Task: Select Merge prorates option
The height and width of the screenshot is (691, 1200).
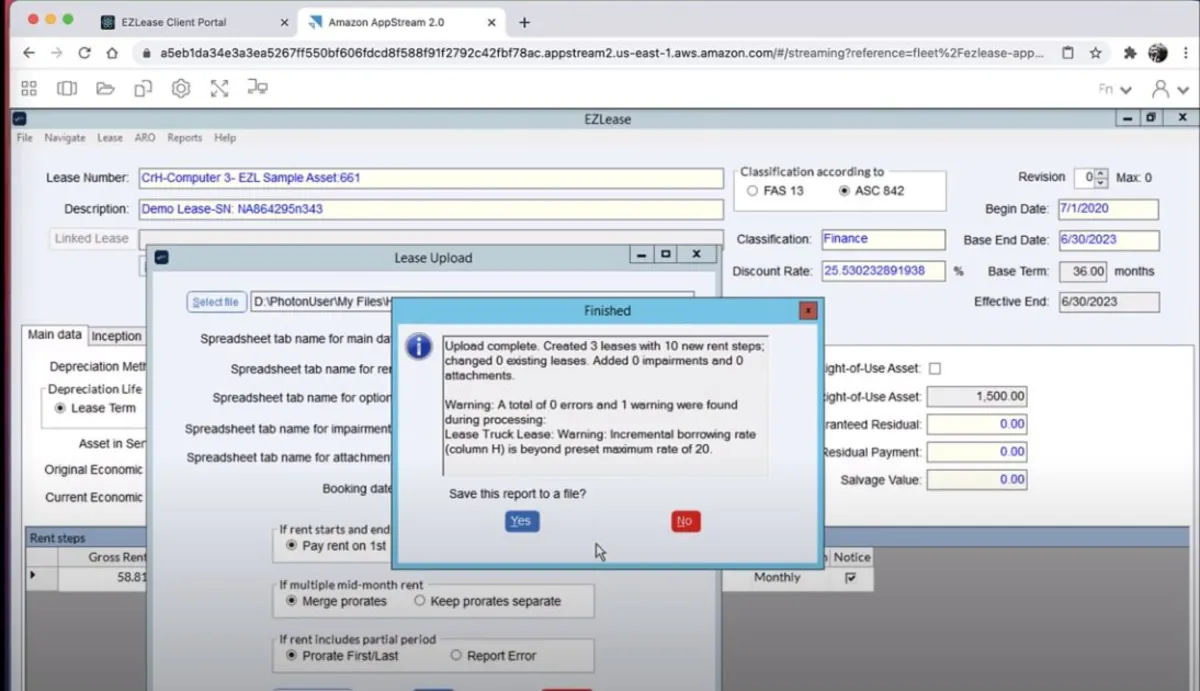Action: click(x=292, y=601)
